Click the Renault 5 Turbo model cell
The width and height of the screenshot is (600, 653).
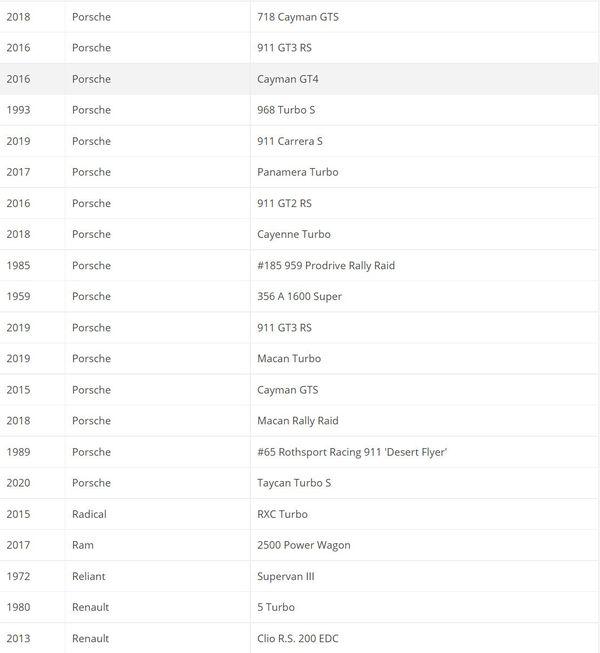pyautogui.click(x=424, y=607)
